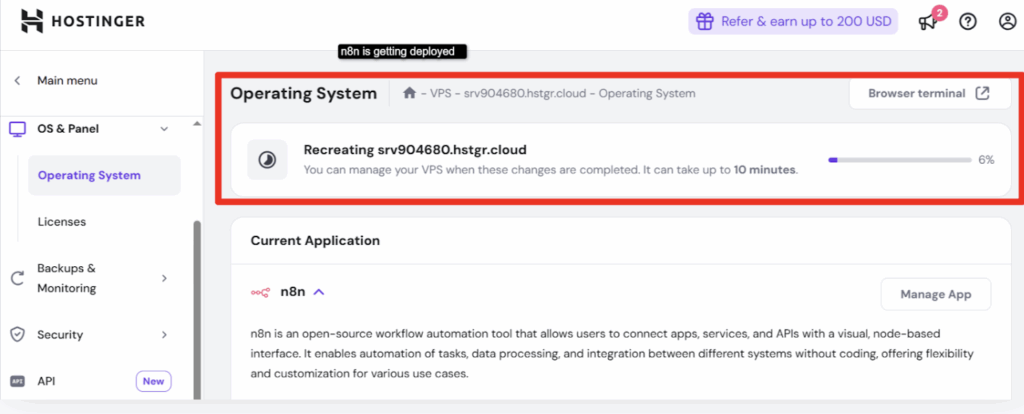This screenshot has width=1024, height=414.
Task: Click the 10 minutes text in the notice
Action: tap(764, 170)
